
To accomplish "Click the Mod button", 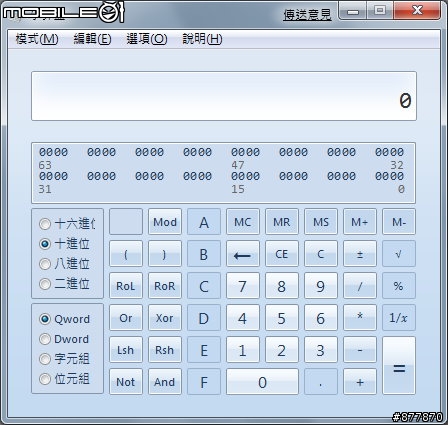I will tap(165, 222).
